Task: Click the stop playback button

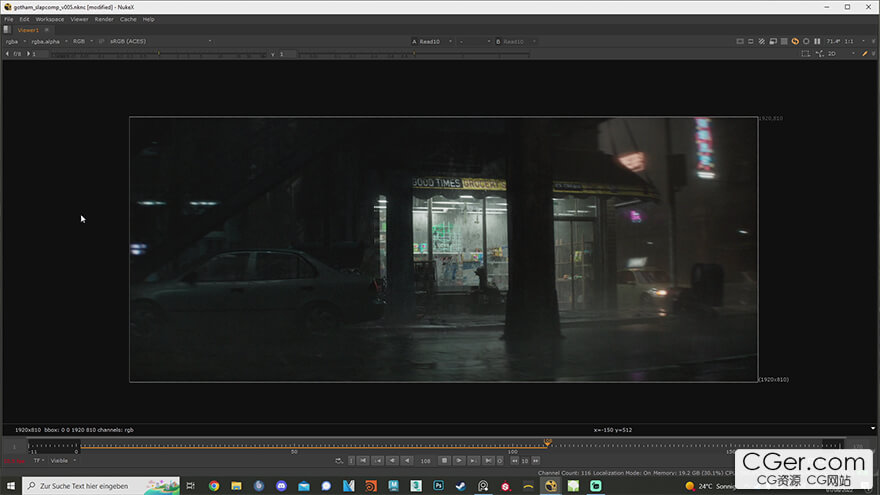Action: (444, 461)
